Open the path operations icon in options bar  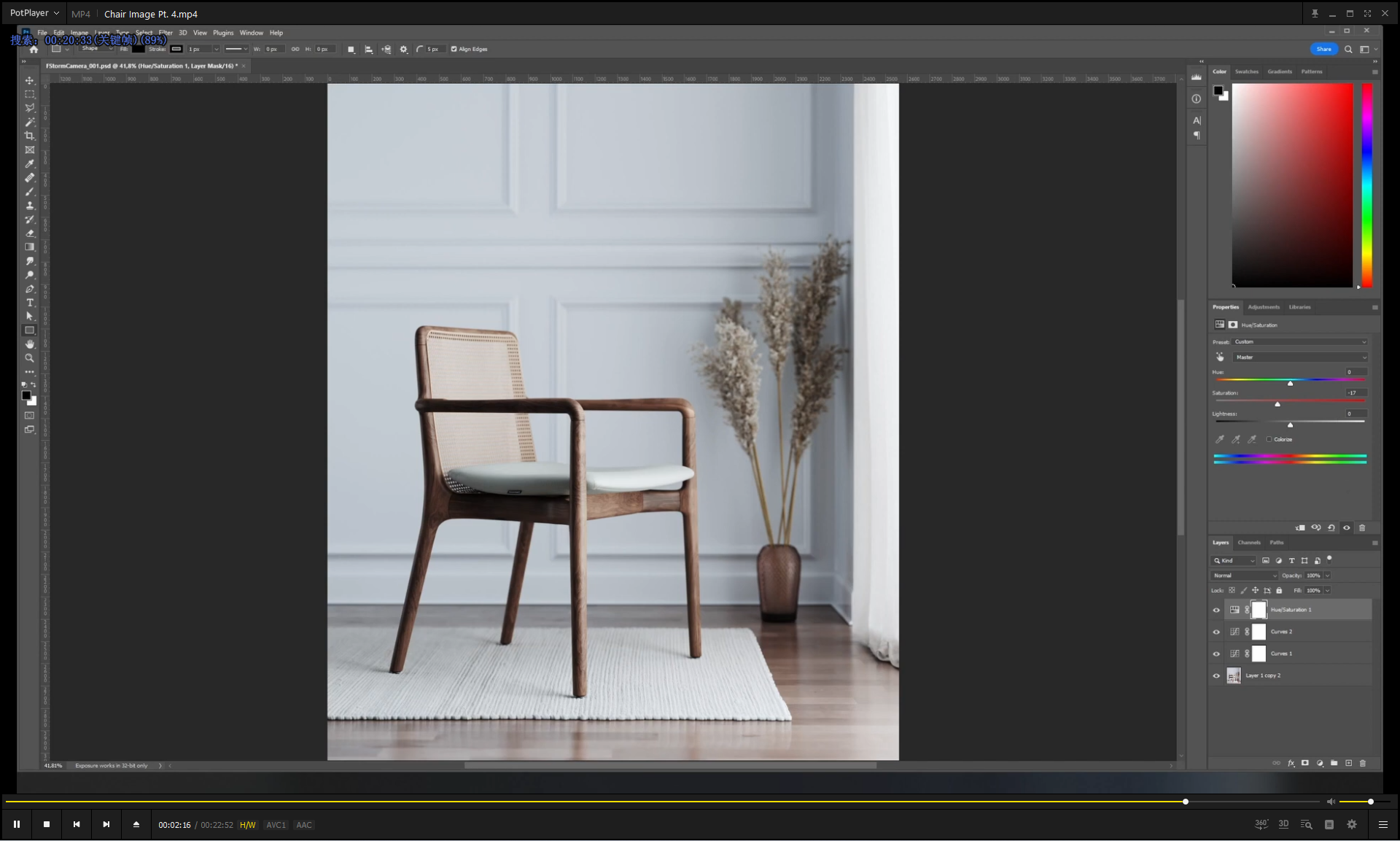[x=351, y=50]
